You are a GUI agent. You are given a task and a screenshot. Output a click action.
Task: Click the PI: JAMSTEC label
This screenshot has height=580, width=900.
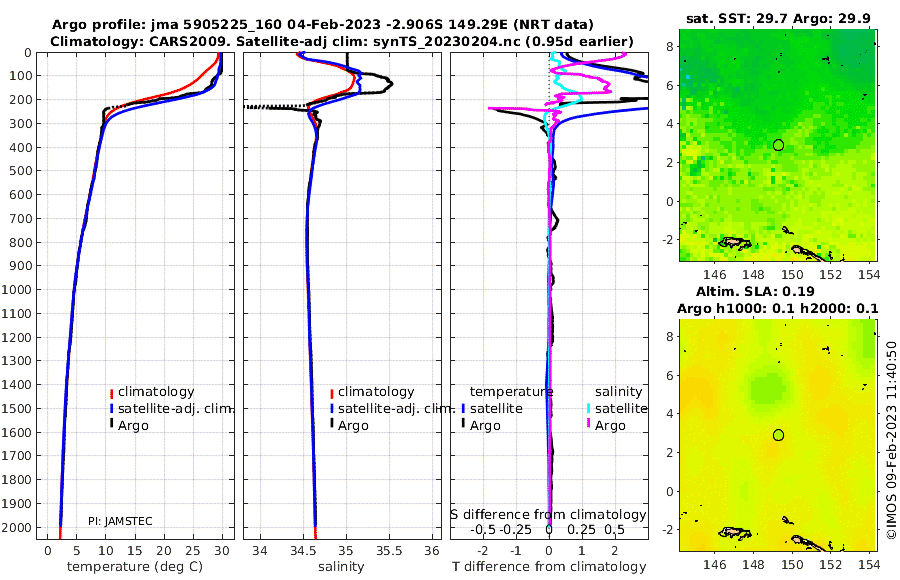pos(120,521)
